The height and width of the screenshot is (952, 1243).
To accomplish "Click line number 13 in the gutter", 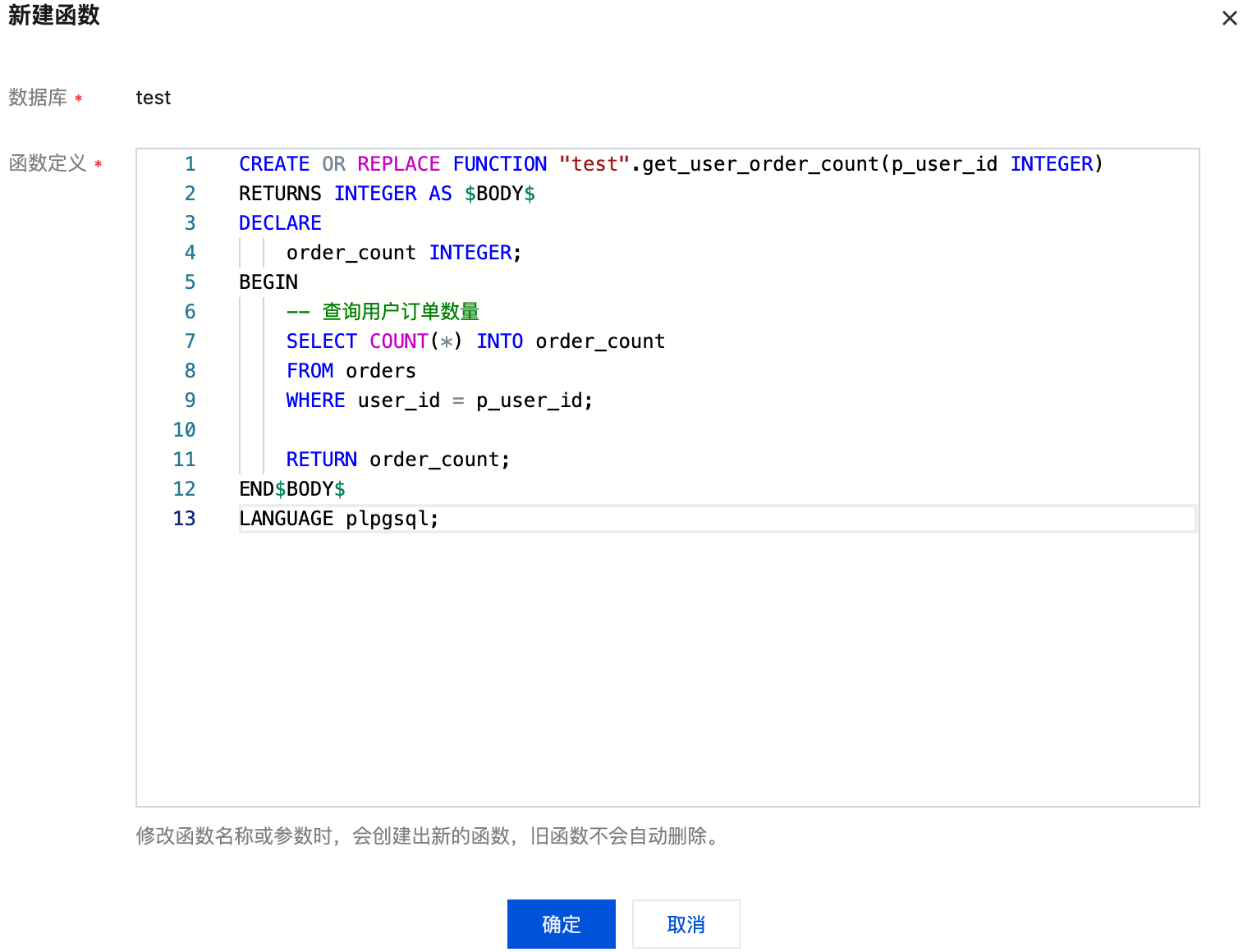I will (185, 519).
